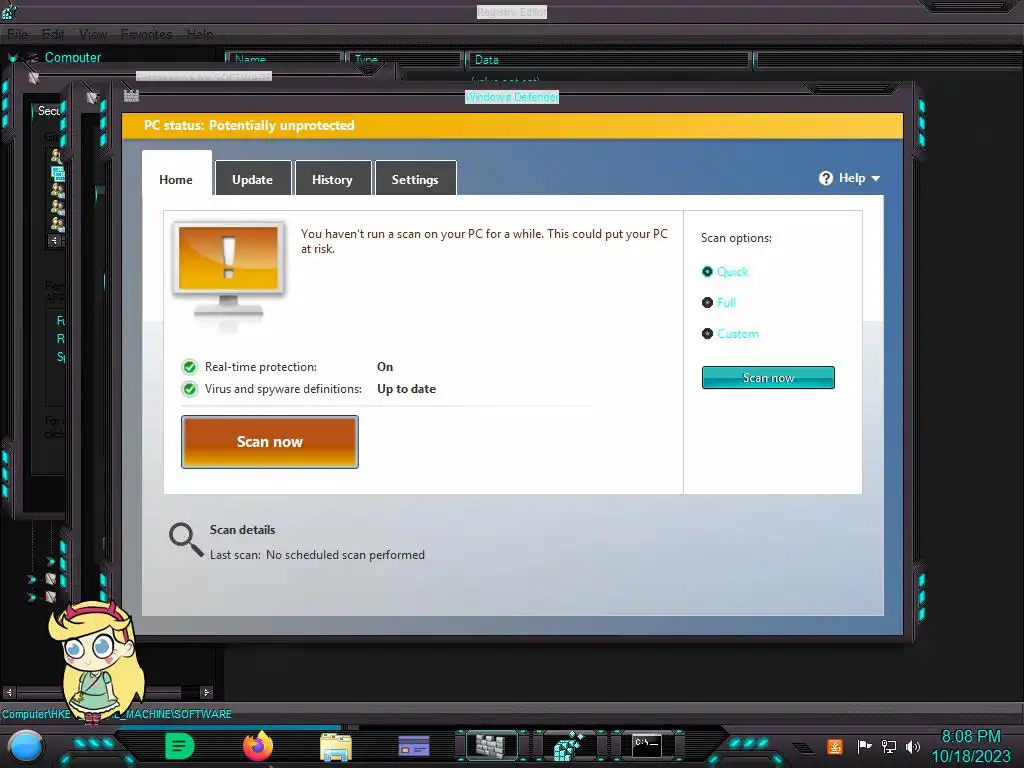Image resolution: width=1024 pixels, height=768 pixels.
Task: Launch Firefox from the taskbar
Action: pyautogui.click(x=258, y=746)
